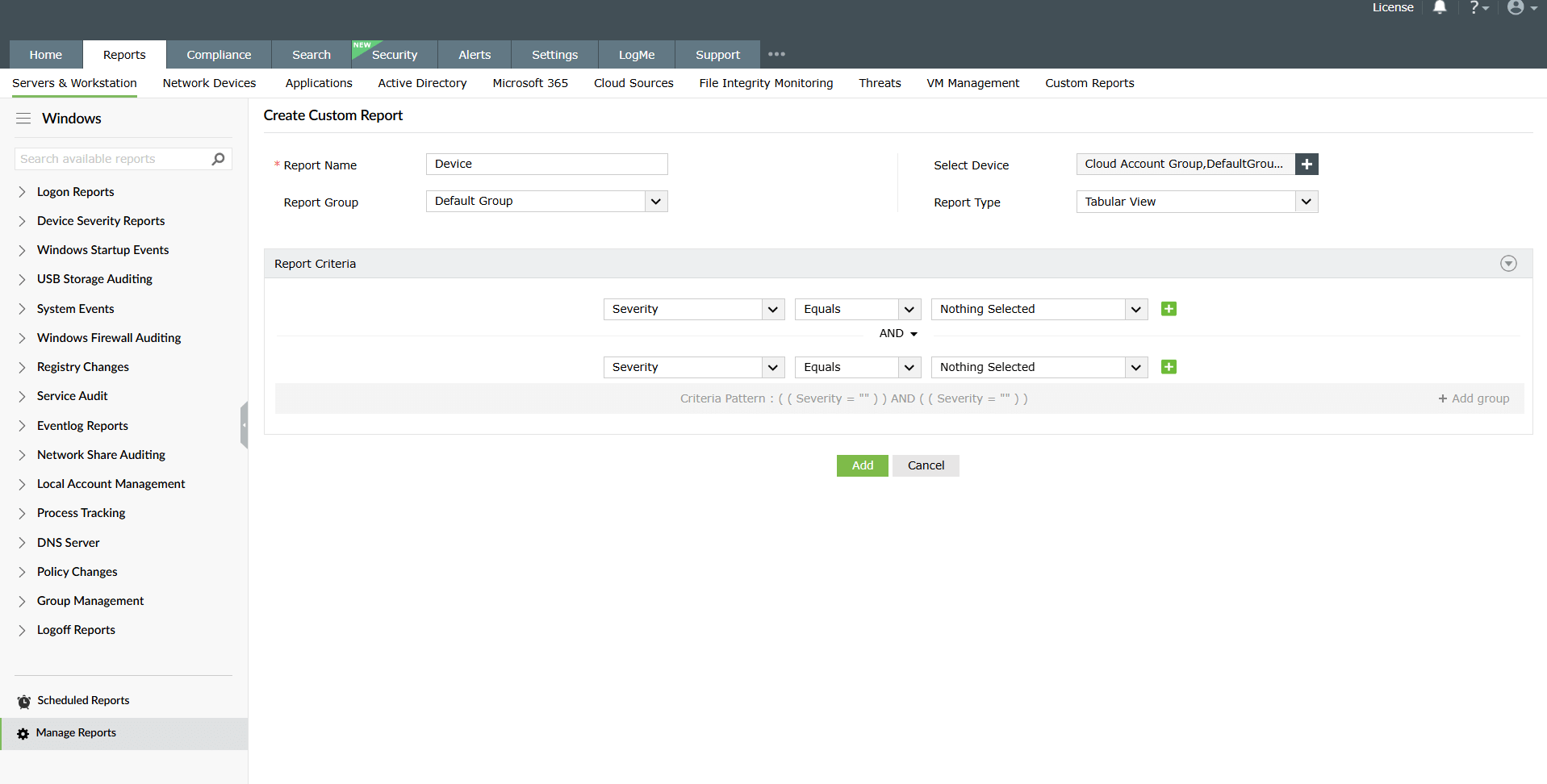
Task: Open first row Nothing Selected value dropdown
Action: 1039,309
